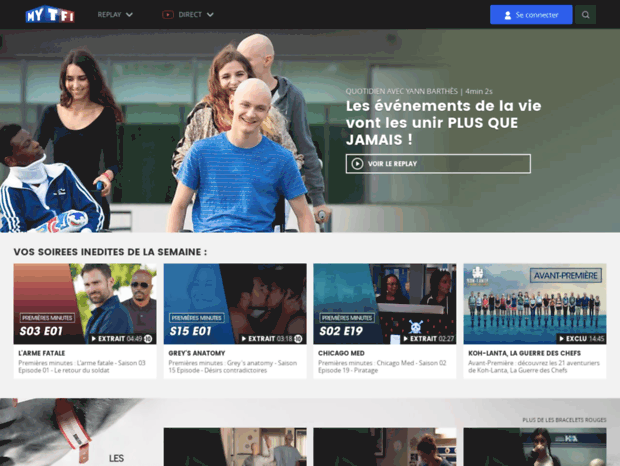Open Koh-Lanta Avant-Première thumbnail
Viewport: 620px width, 466px height.
tap(535, 304)
